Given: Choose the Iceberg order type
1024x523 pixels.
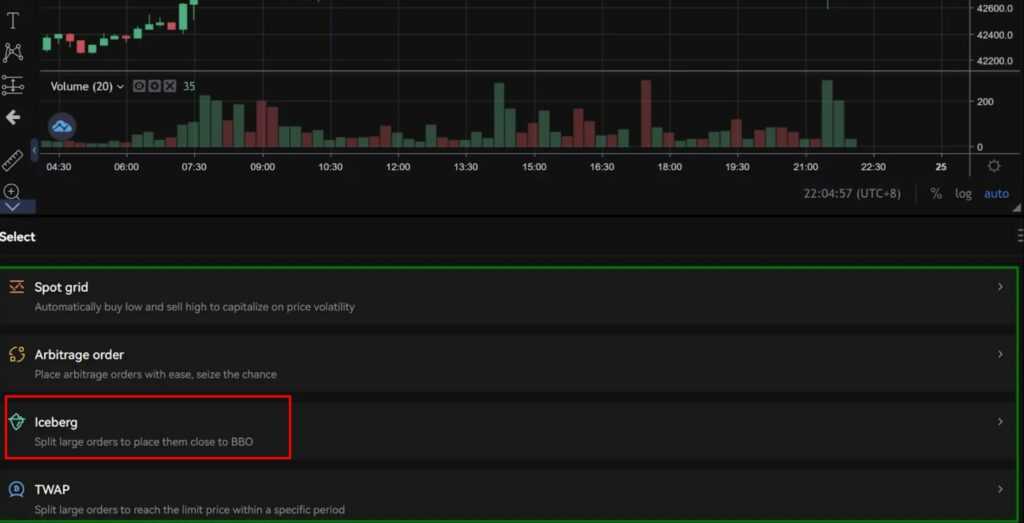Looking at the screenshot, I should tap(148, 431).
